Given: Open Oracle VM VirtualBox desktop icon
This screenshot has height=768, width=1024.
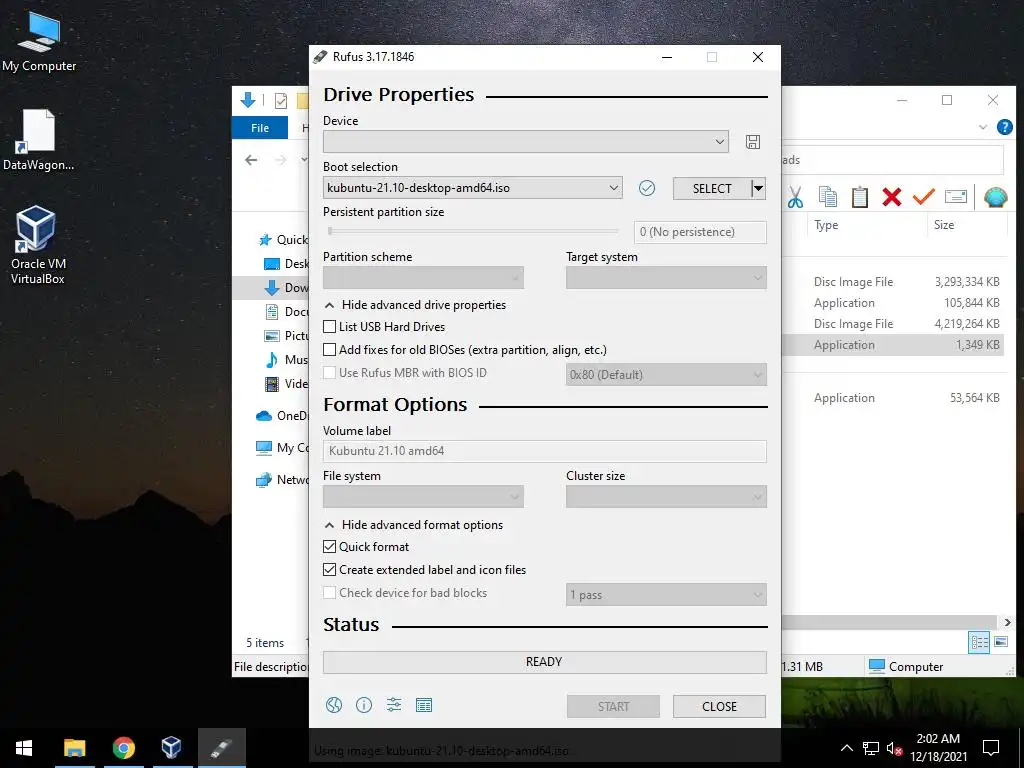Looking at the screenshot, I should click(37, 245).
